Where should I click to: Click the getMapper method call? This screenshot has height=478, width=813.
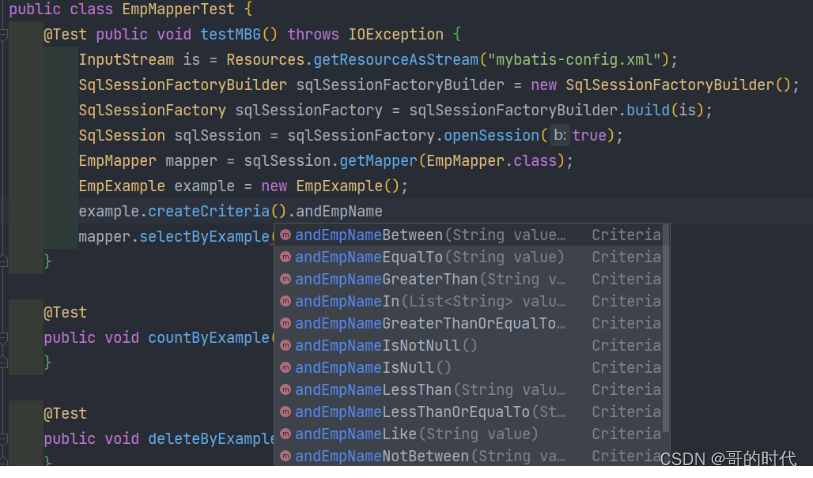click(x=379, y=161)
